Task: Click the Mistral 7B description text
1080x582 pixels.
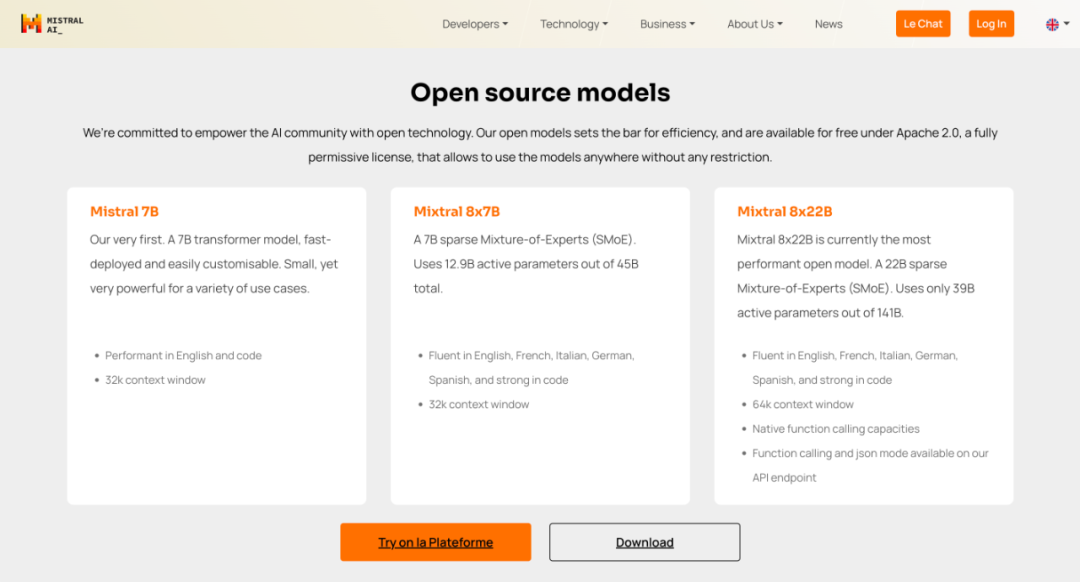Action: coord(214,264)
